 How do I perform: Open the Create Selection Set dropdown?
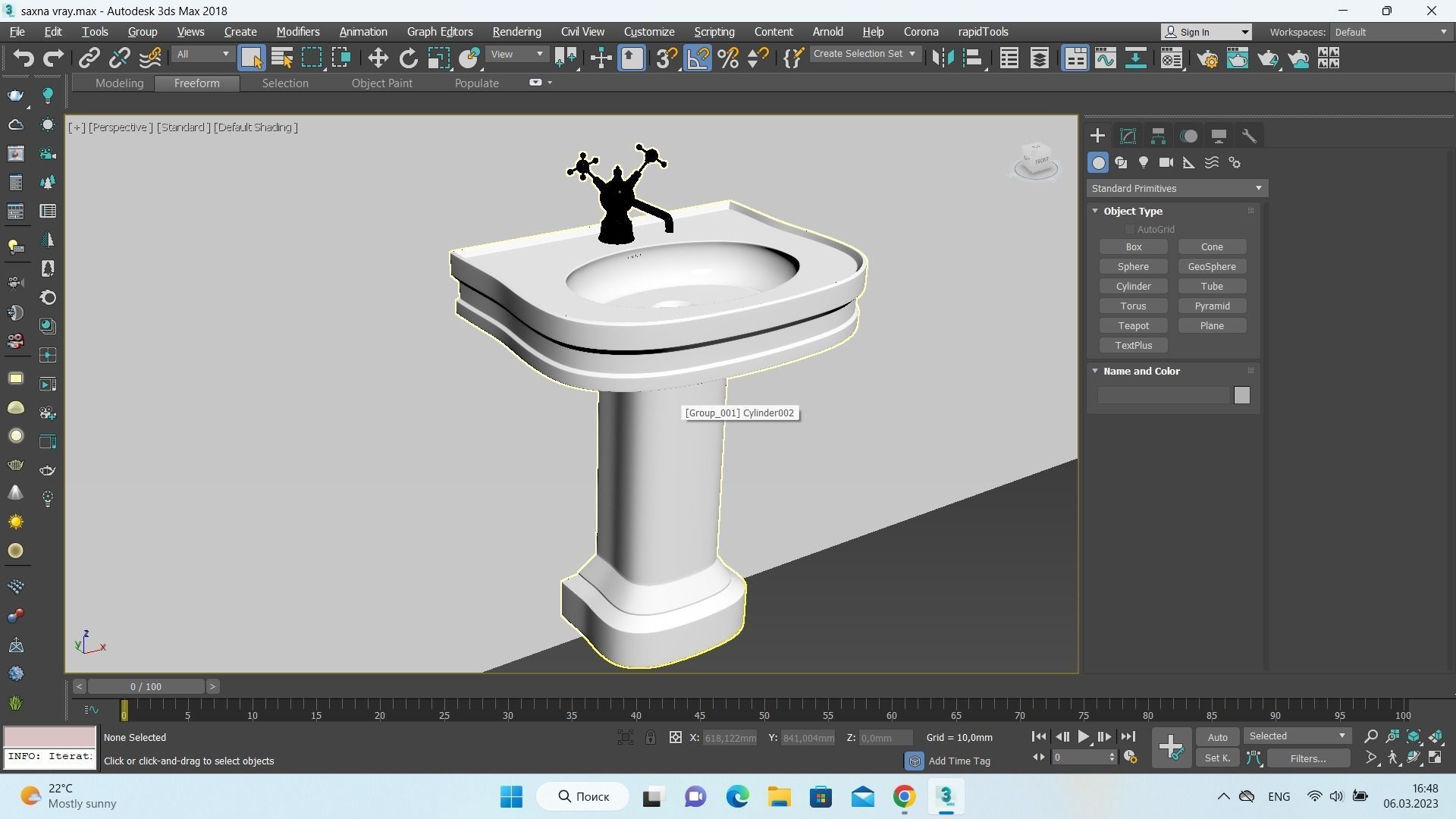coord(864,53)
